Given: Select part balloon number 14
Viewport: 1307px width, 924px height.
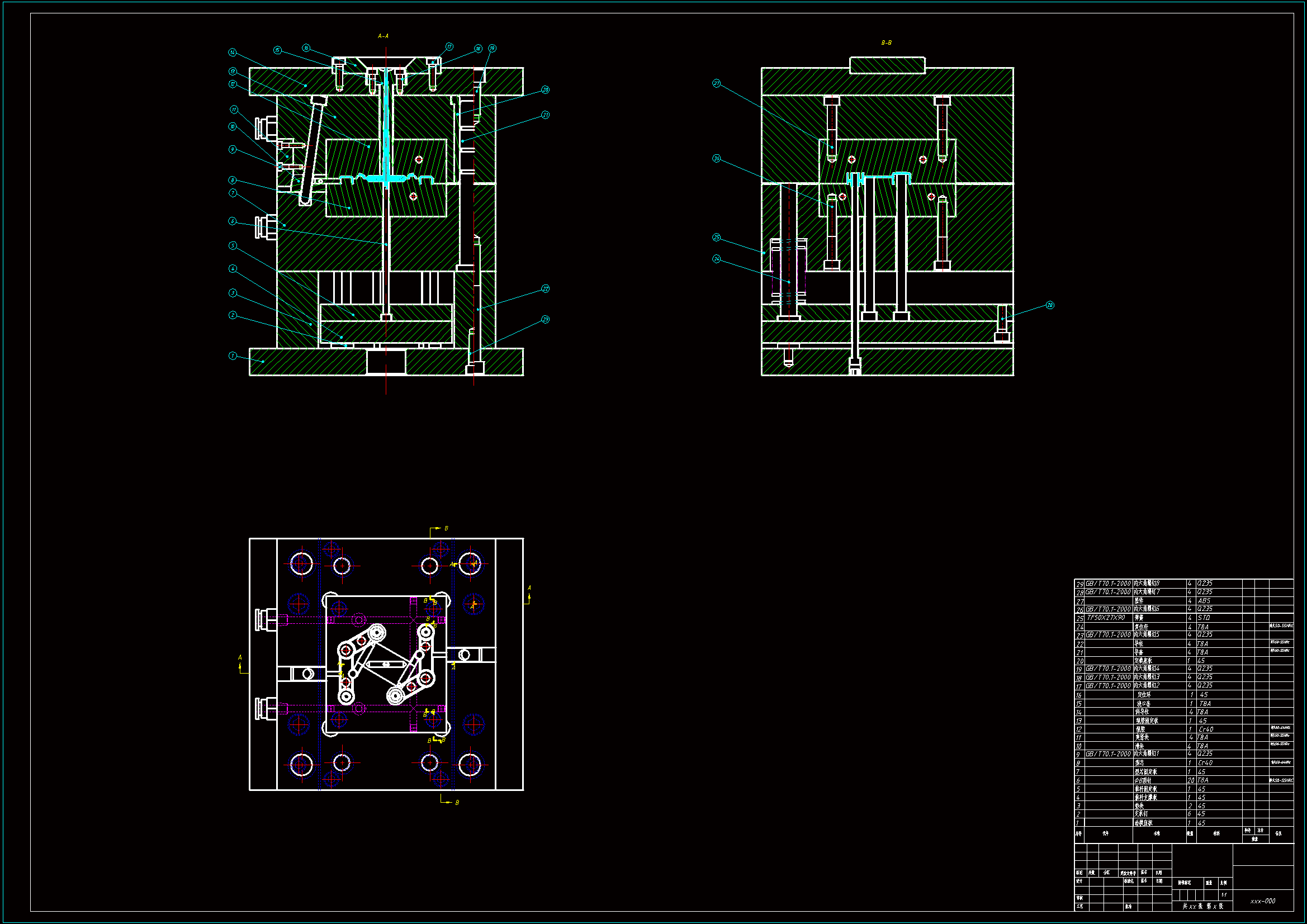Looking at the screenshot, I should pyautogui.click(x=232, y=53).
